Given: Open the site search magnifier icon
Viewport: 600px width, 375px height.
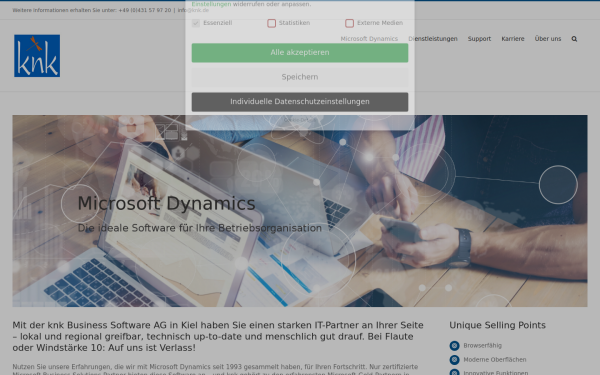Looking at the screenshot, I should tap(574, 39).
